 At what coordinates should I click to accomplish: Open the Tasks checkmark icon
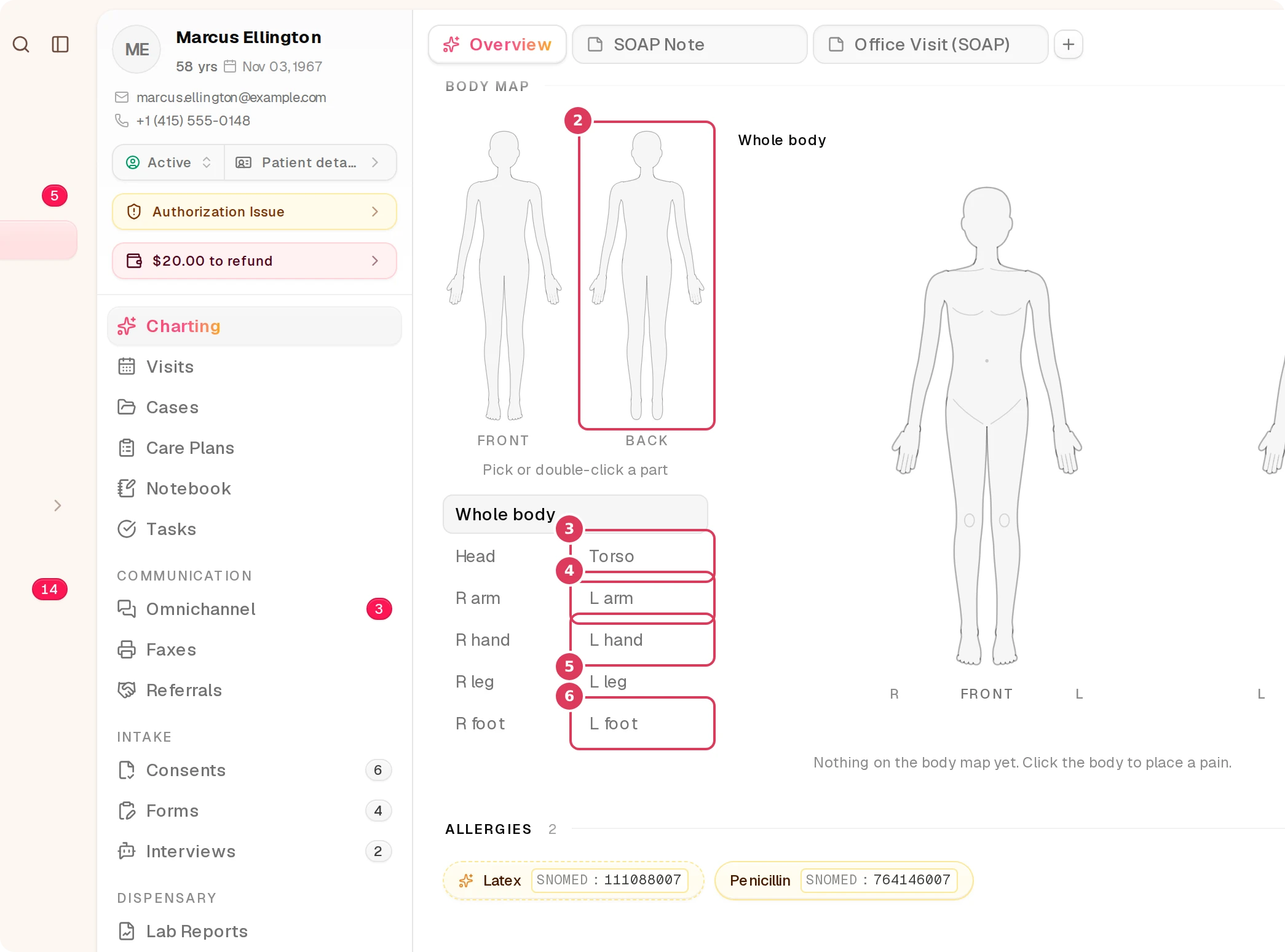coord(127,529)
